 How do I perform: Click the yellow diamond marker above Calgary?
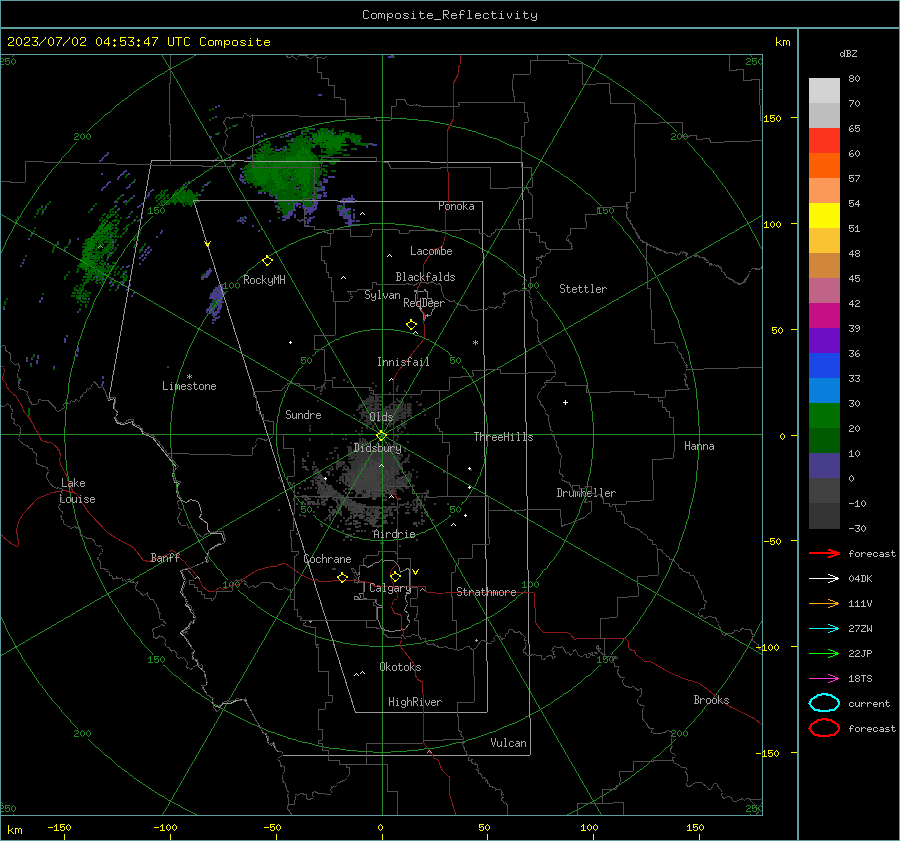pos(395,576)
